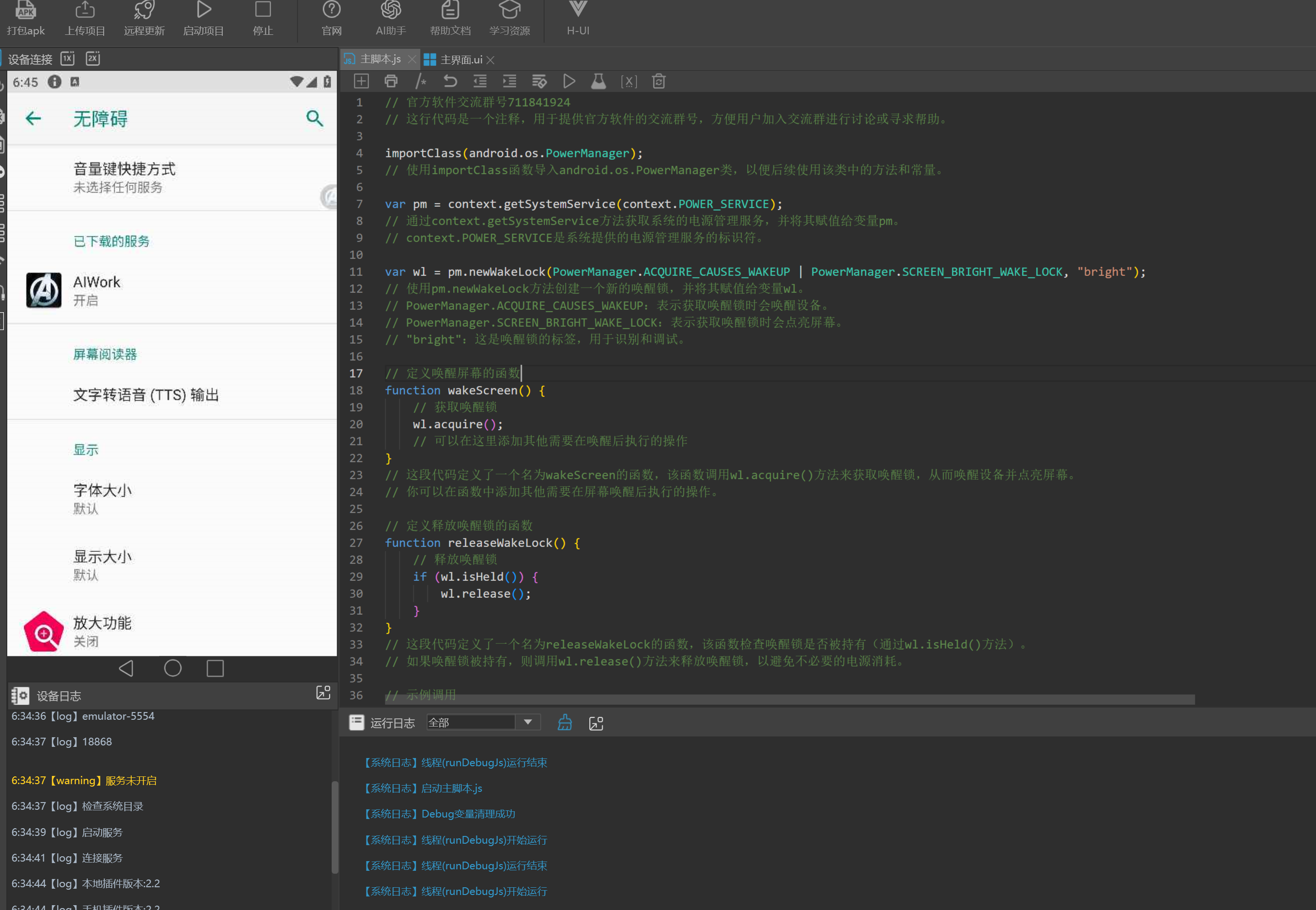The width and height of the screenshot is (1316, 910).
Task: Click the warning log 服务未开启
Action: [x=84, y=781]
